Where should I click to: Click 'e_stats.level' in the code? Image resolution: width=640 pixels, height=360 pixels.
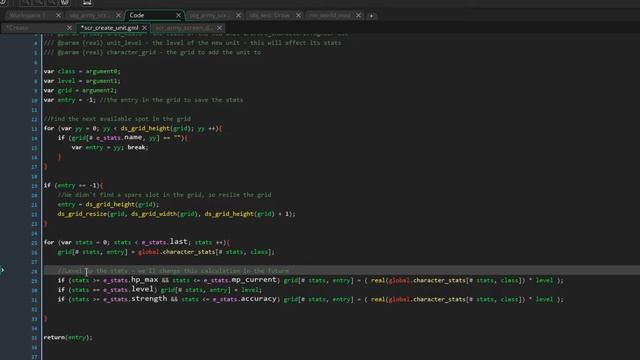[x=128, y=289]
